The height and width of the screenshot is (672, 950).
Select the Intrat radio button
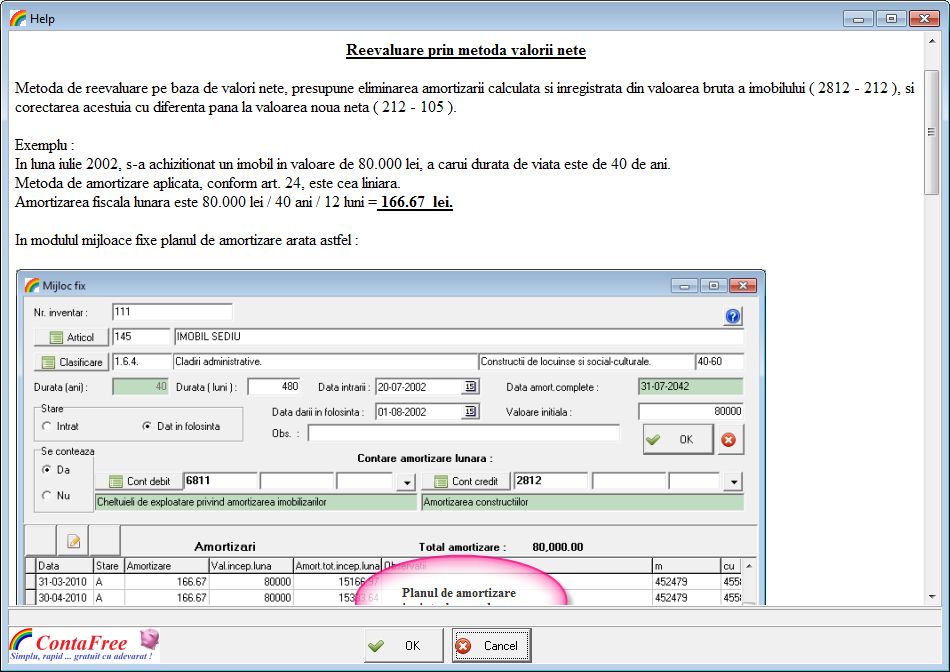(x=47, y=426)
